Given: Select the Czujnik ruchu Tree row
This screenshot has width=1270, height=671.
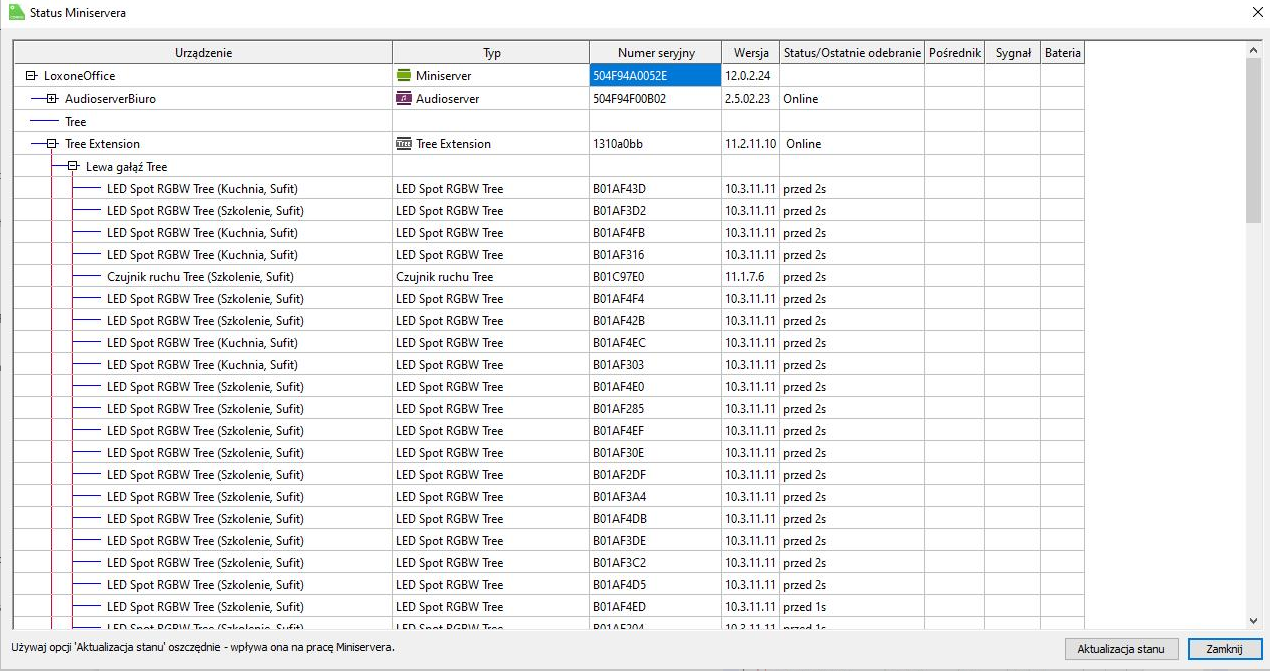Looking at the screenshot, I should click(200, 277).
